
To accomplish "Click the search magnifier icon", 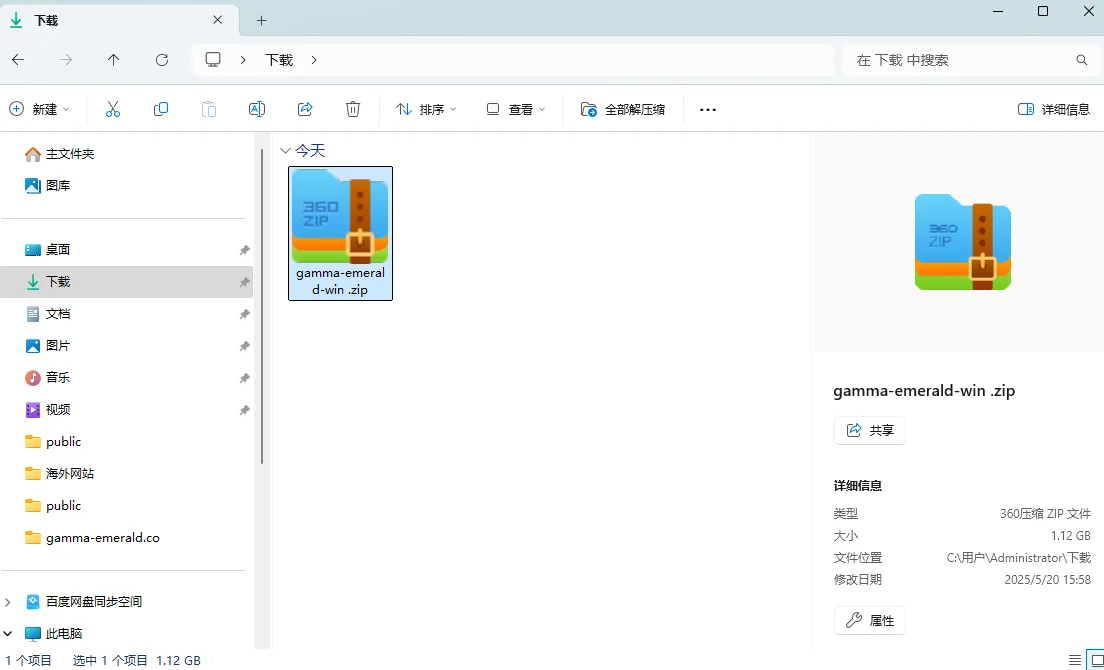I will (1082, 60).
